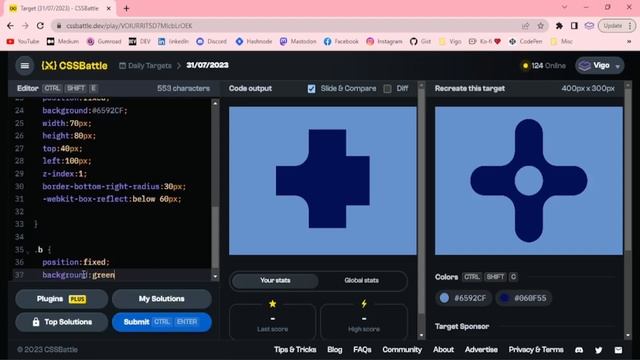Screen dimensions: 640x360
Task: Enable the Diff checkbox
Action: (387, 89)
